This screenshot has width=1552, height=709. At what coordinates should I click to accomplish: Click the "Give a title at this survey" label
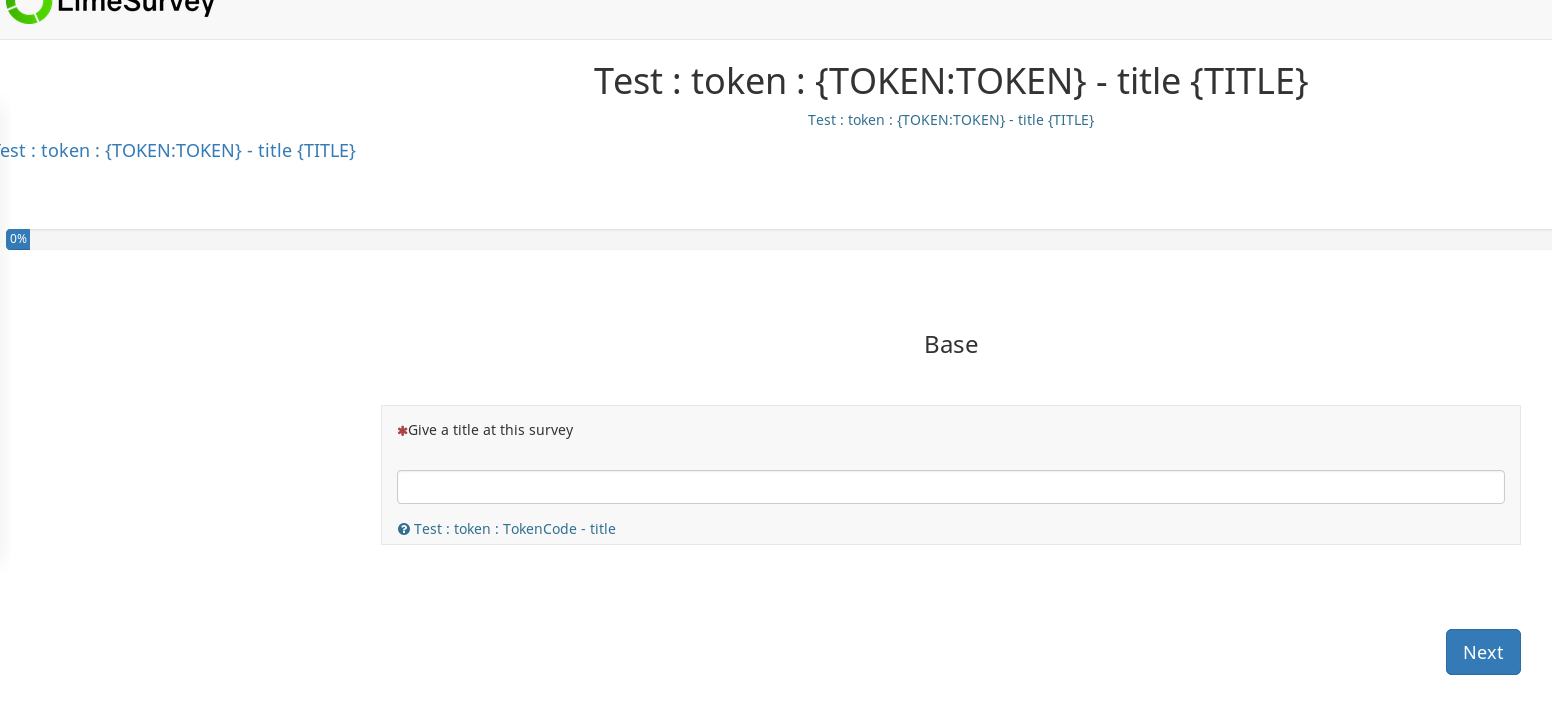[490, 430]
